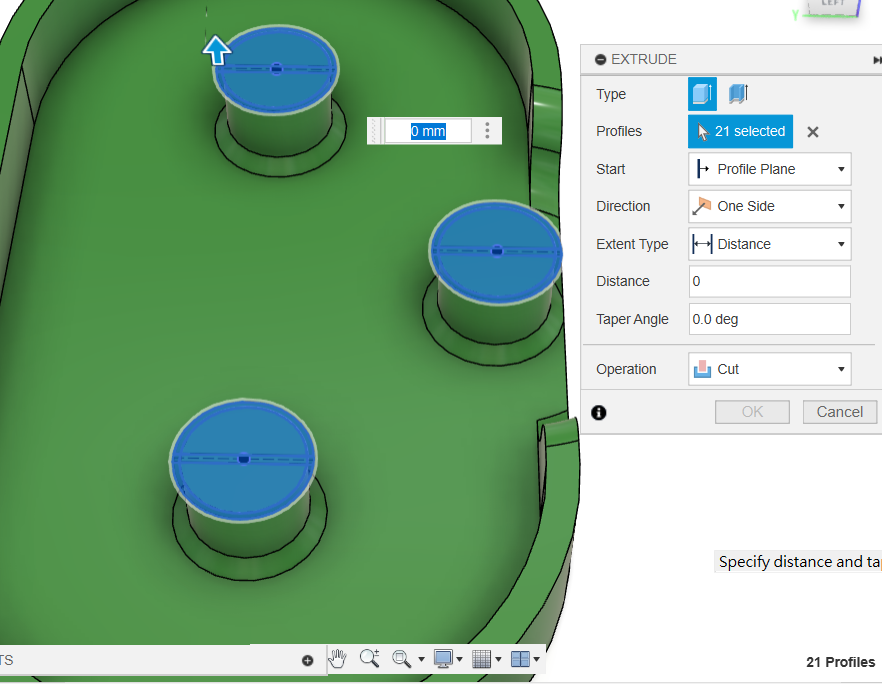Click the info icon in Extrude dialog
This screenshot has width=882, height=684.
(599, 412)
